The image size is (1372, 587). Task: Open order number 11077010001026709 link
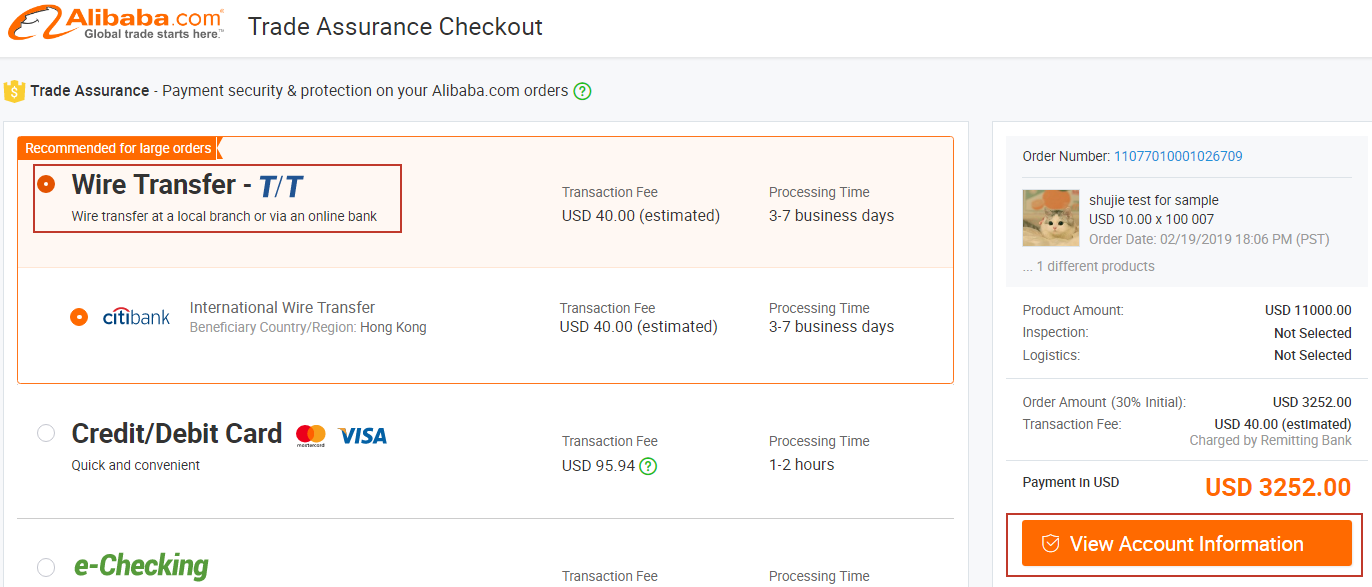(x=1178, y=156)
